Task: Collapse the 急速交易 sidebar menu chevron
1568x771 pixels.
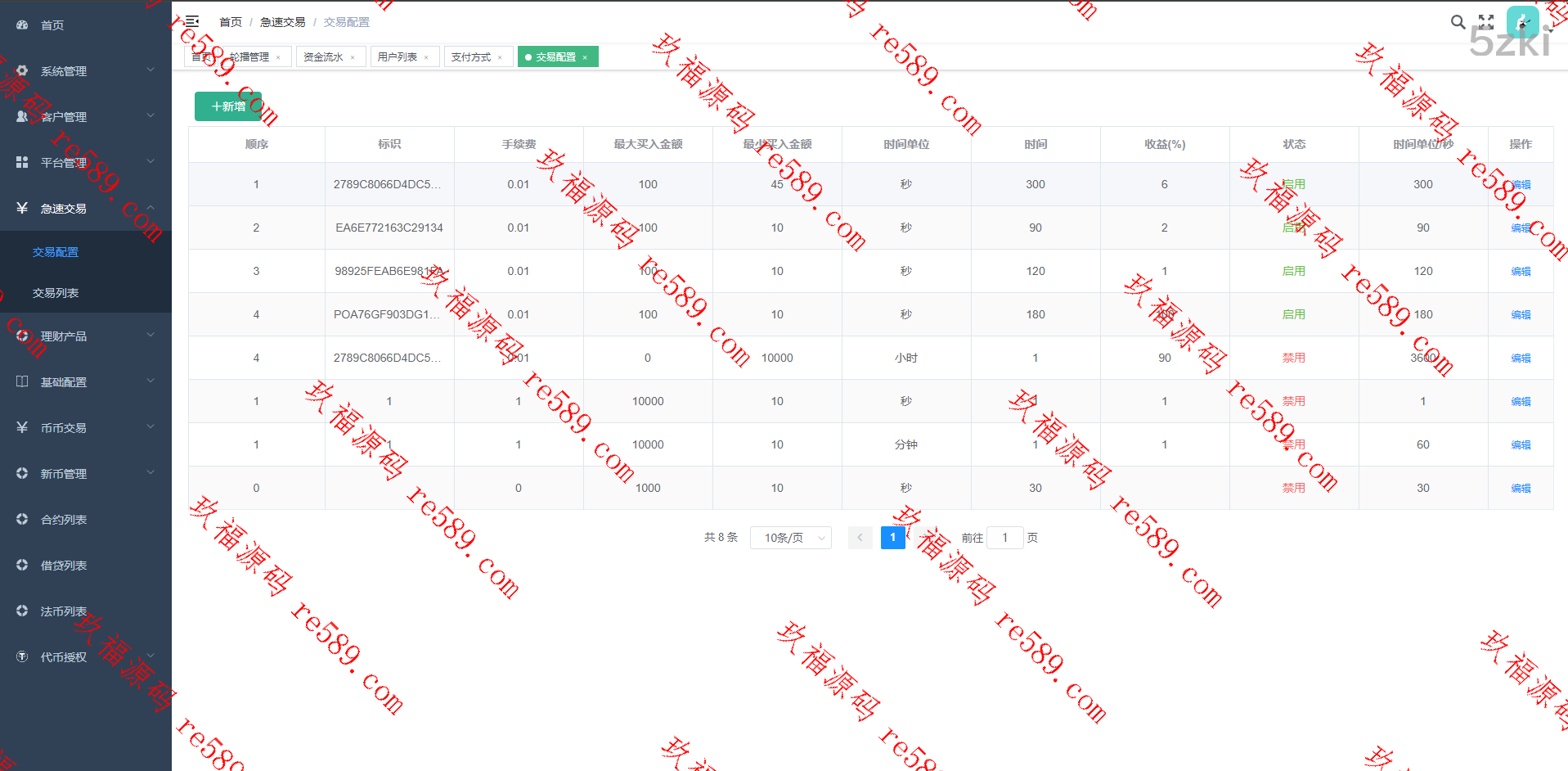Action: (151, 208)
